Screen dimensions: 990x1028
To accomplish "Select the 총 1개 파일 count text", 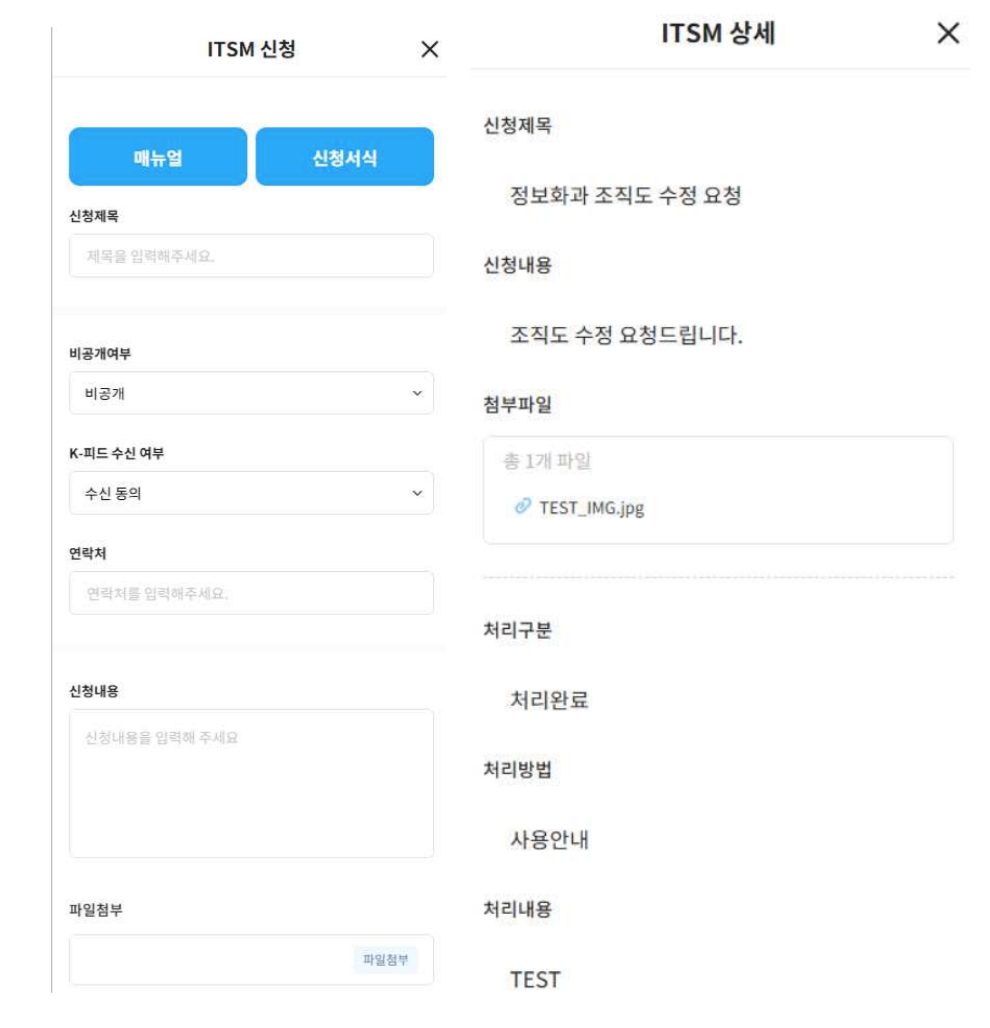I will 546,461.
